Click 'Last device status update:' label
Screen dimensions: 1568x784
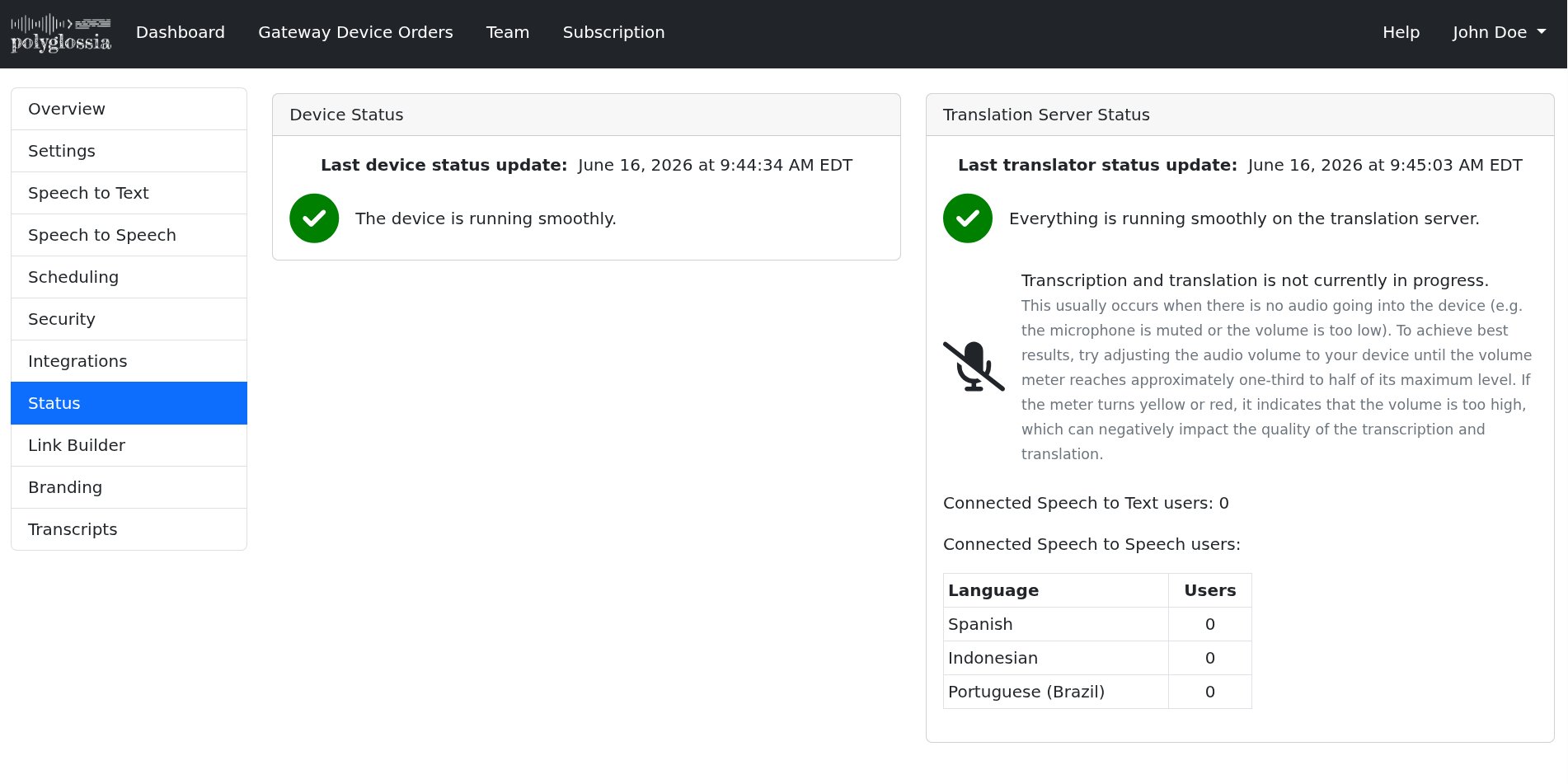(444, 165)
